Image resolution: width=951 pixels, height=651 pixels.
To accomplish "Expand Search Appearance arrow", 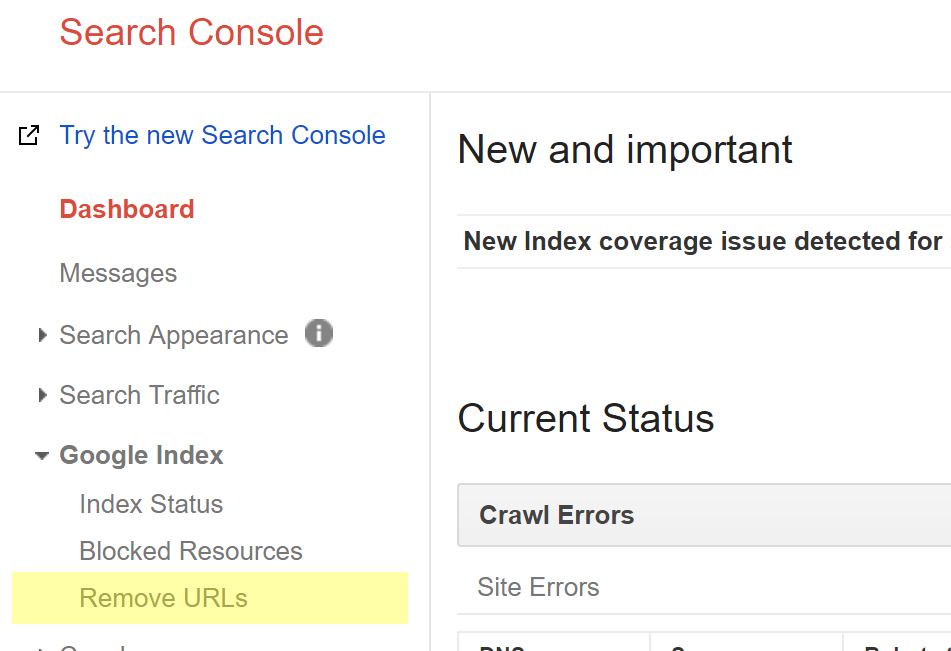I will point(42,335).
